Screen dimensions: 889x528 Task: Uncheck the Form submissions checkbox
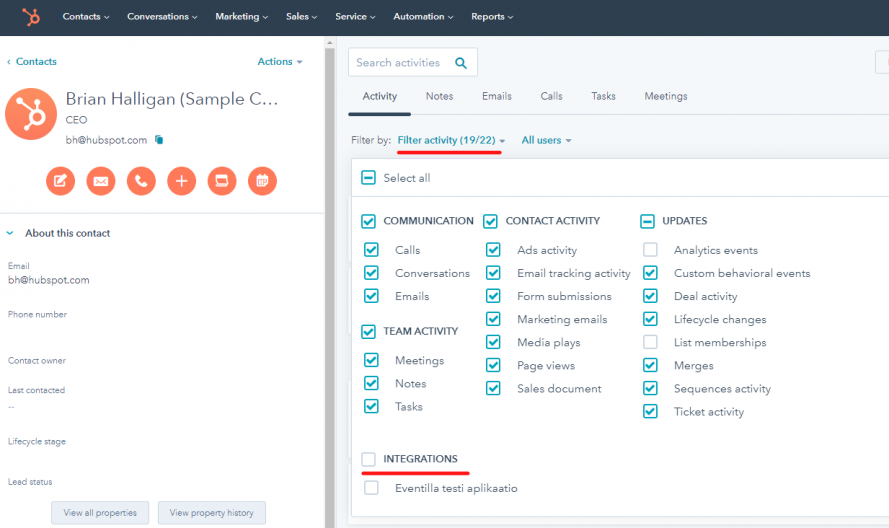493,296
